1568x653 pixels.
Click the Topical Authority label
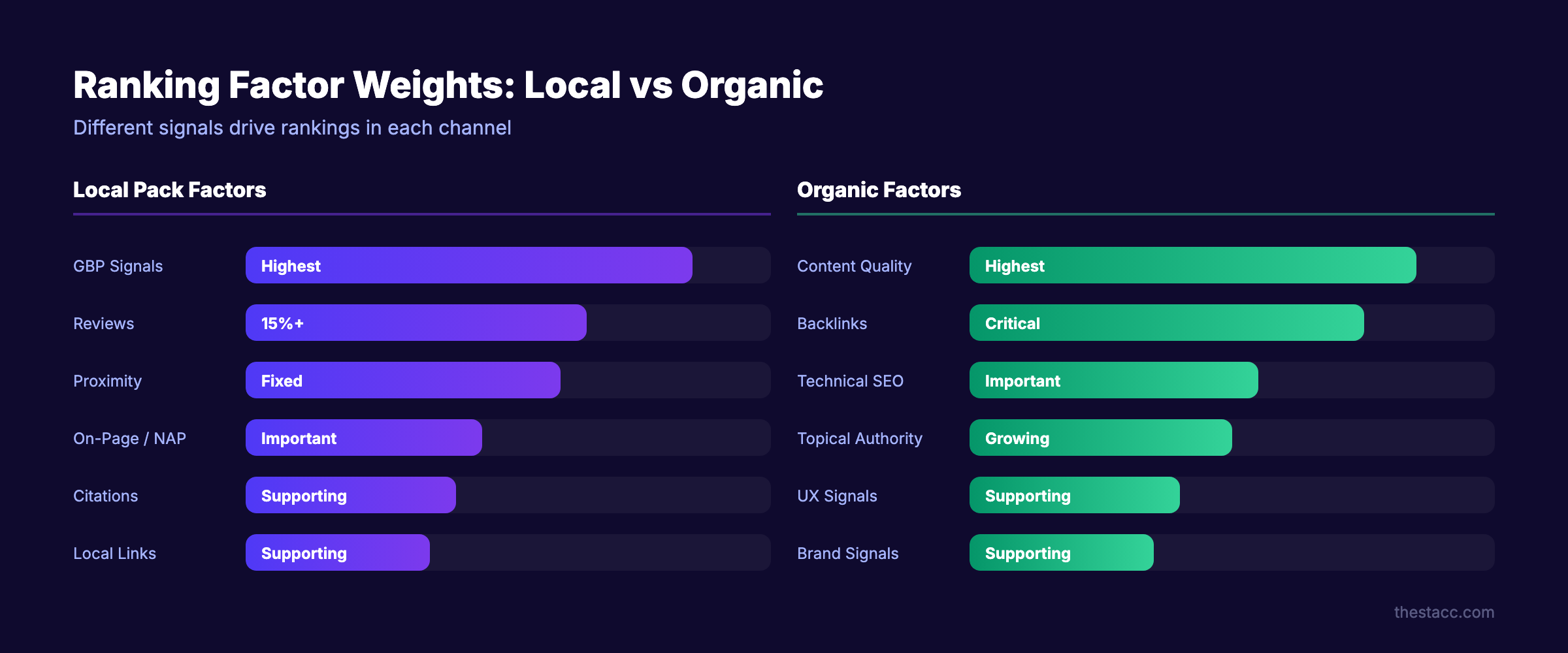[x=859, y=438]
